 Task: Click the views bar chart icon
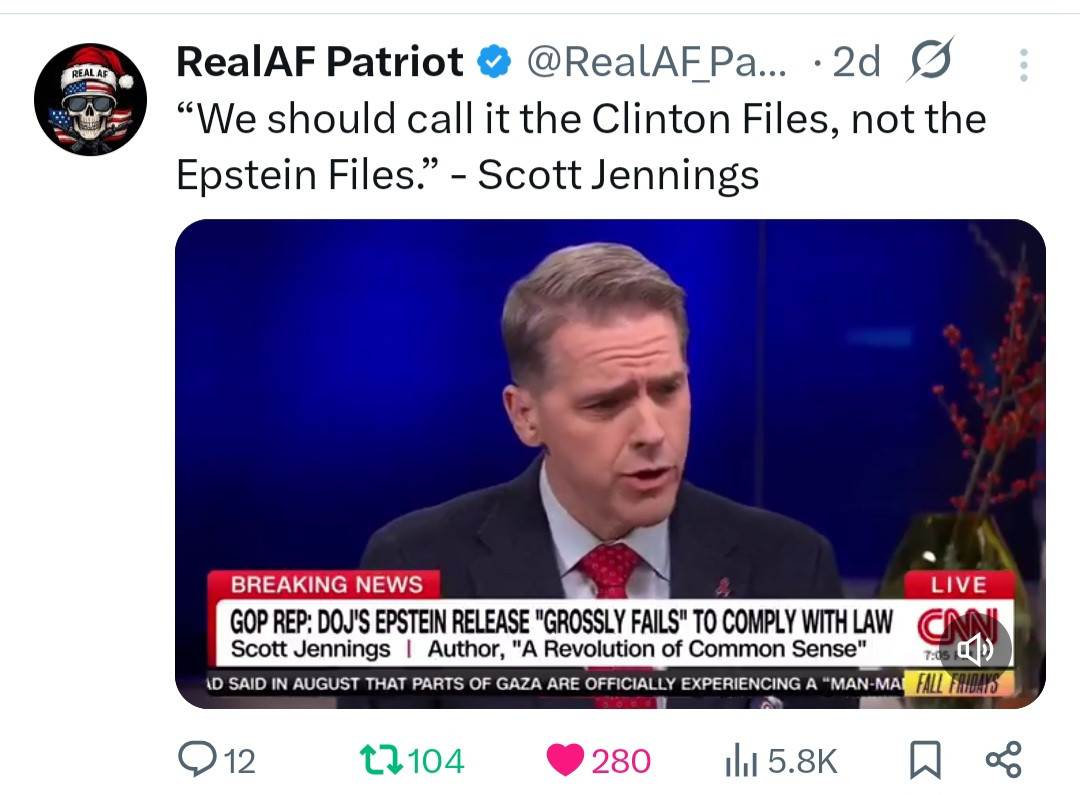(x=741, y=762)
